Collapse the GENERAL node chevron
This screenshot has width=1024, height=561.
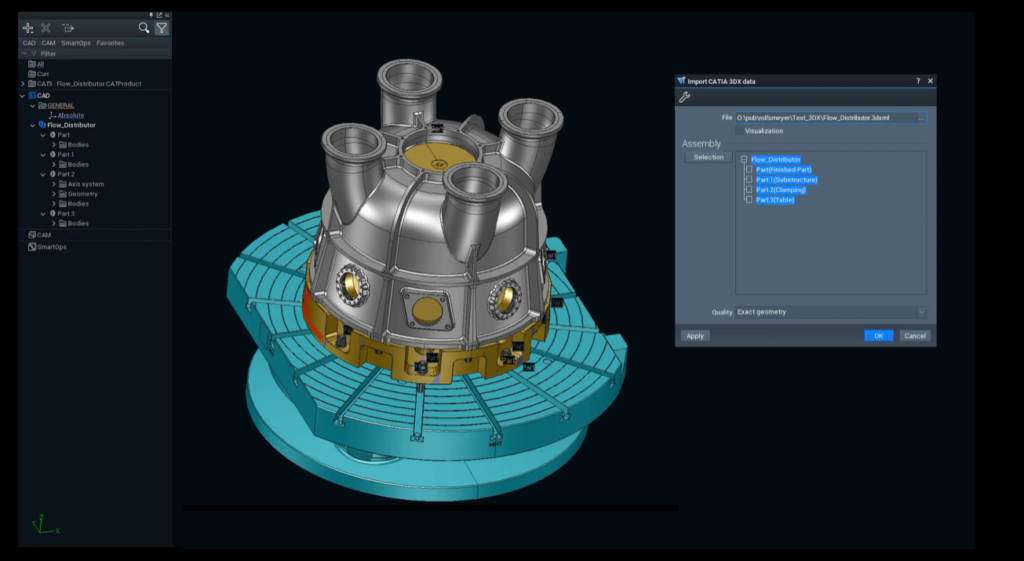coord(33,105)
